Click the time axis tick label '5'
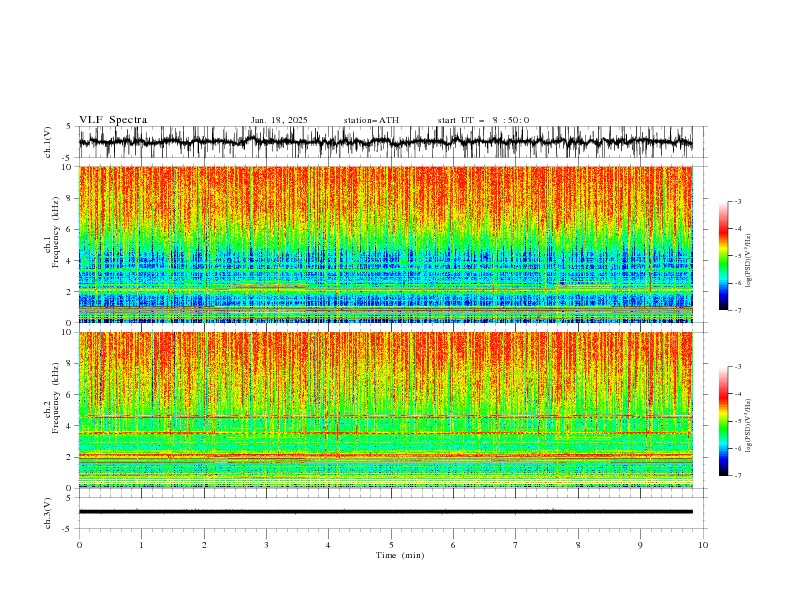This screenshot has height=612, width=792. pos(391,545)
